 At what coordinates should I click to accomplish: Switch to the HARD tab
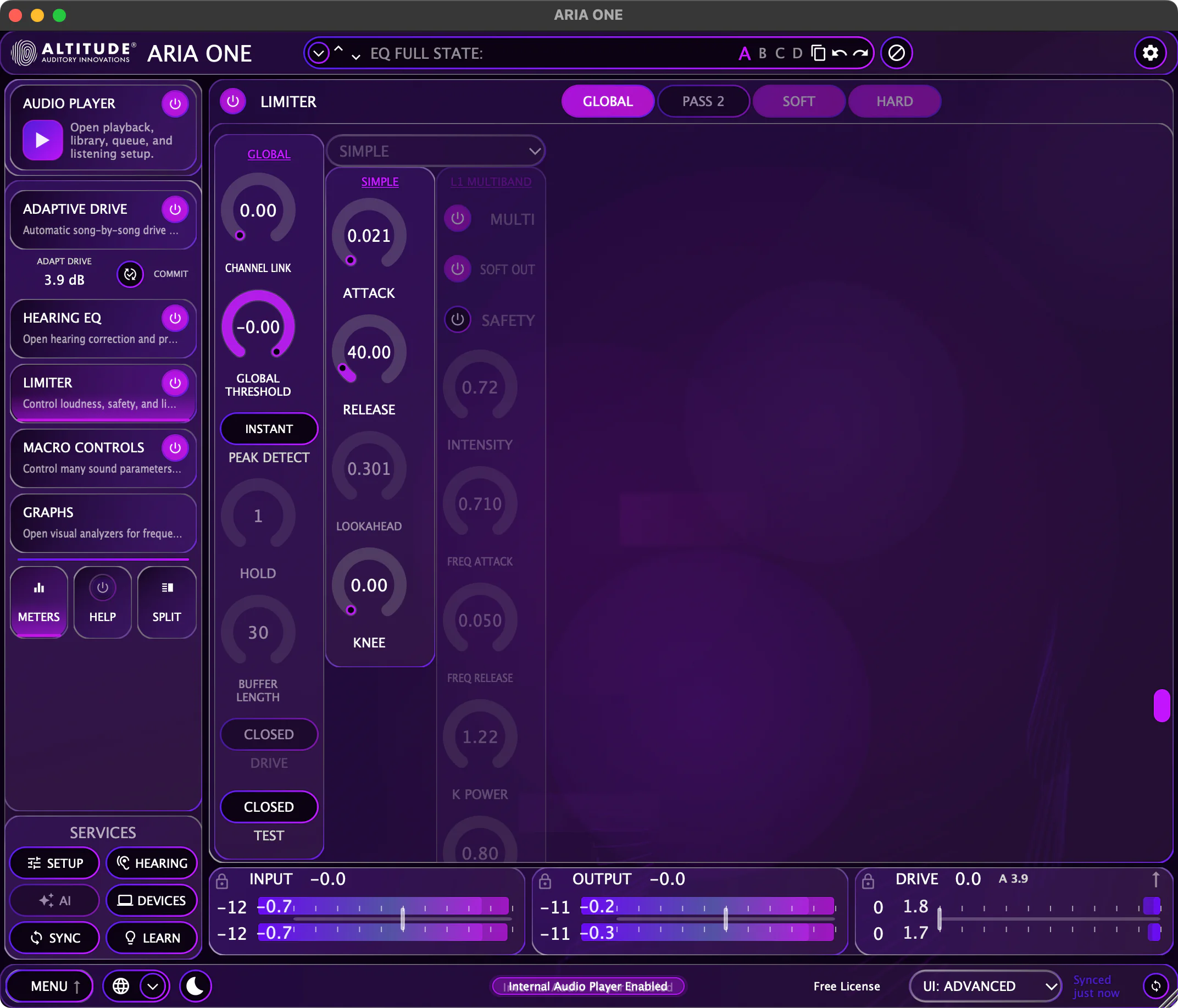(894, 101)
